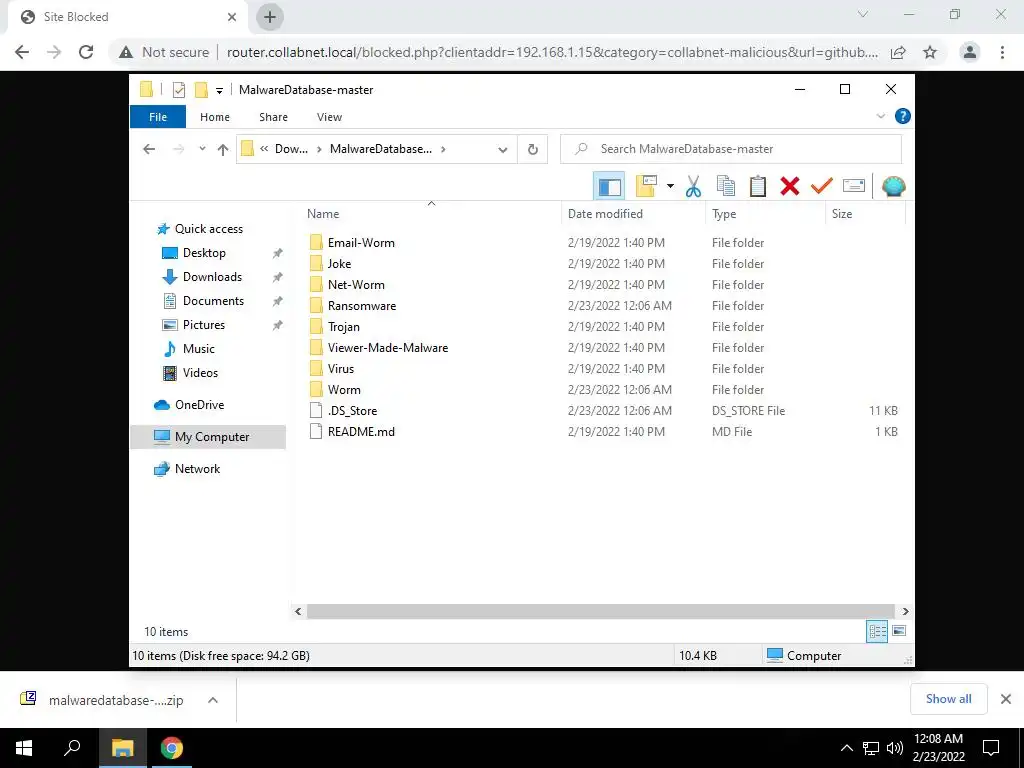The image size is (1024, 768).
Task: Open the File ribbon tab
Action: point(158,117)
